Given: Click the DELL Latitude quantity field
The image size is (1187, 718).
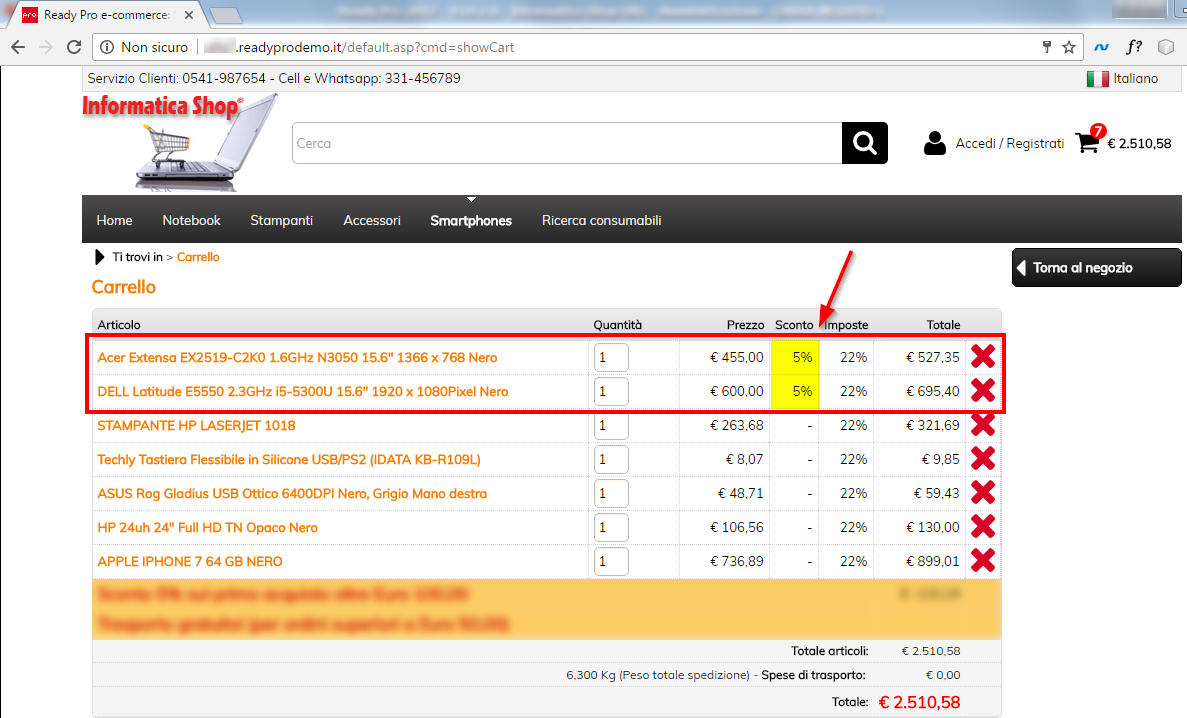Looking at the screenshot, I should 611,392.
